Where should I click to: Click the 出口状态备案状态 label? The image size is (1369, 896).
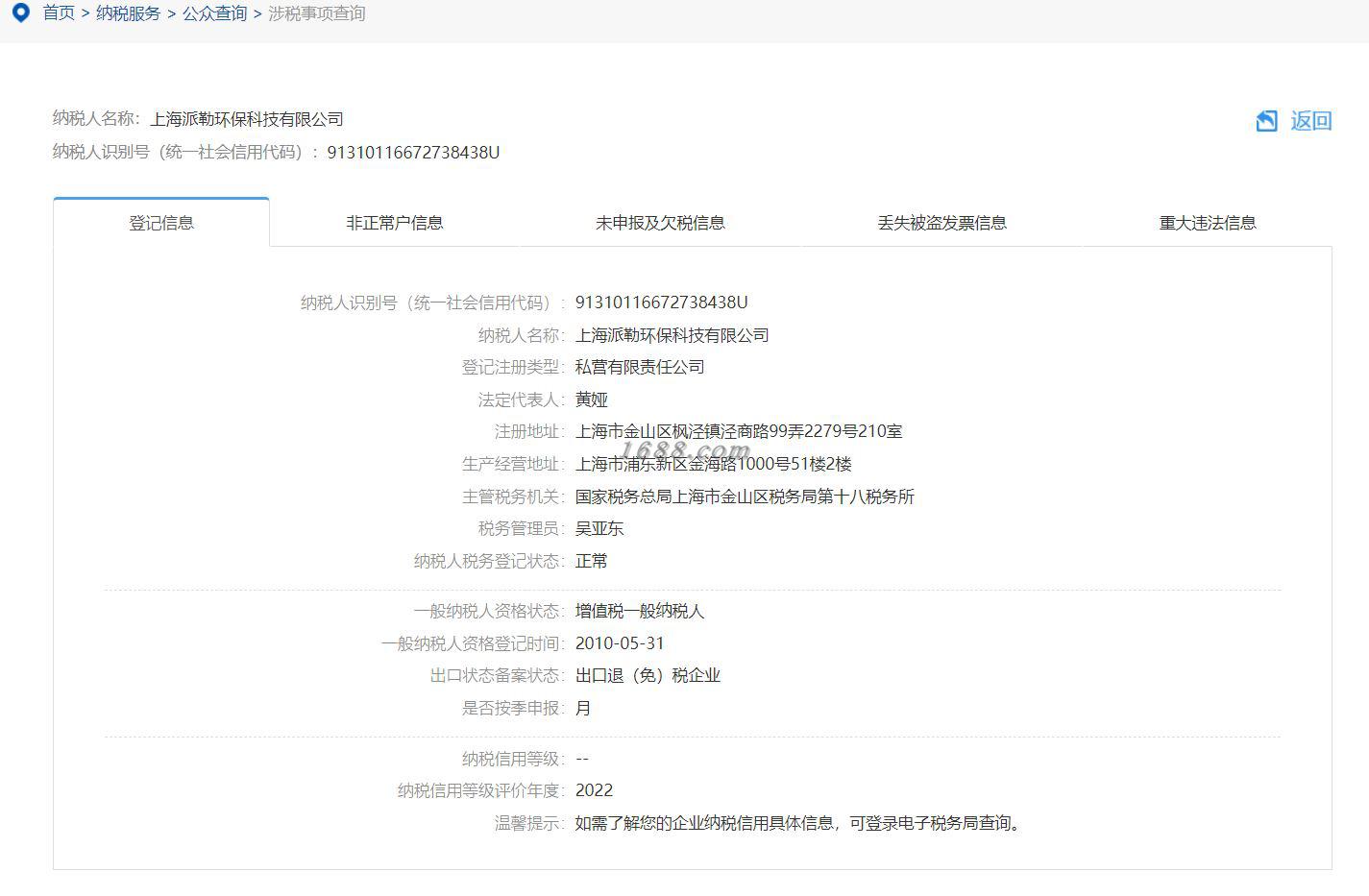click(498, 675)
